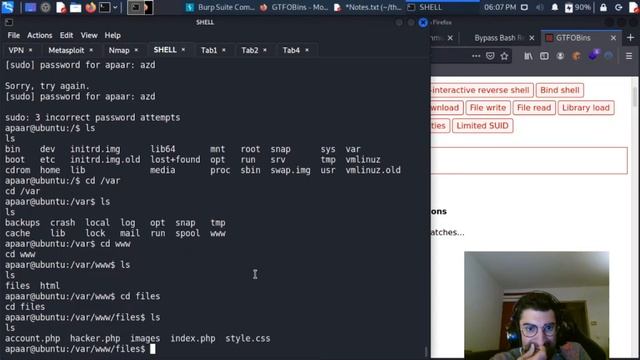640x360 pixels.
Task: Toggle the Firefox sidebar icon
Action: tap(544, 56)
